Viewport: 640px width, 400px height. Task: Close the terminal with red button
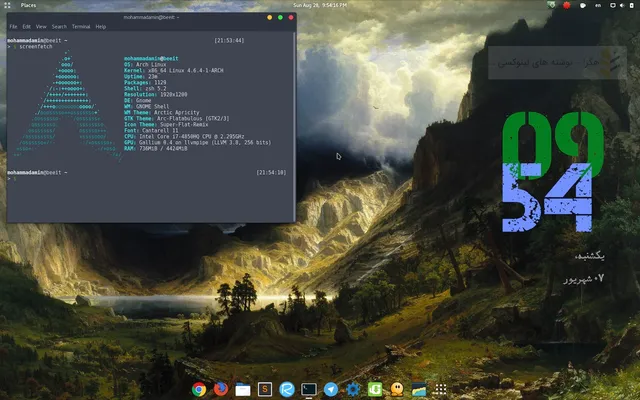click(291, 17)
